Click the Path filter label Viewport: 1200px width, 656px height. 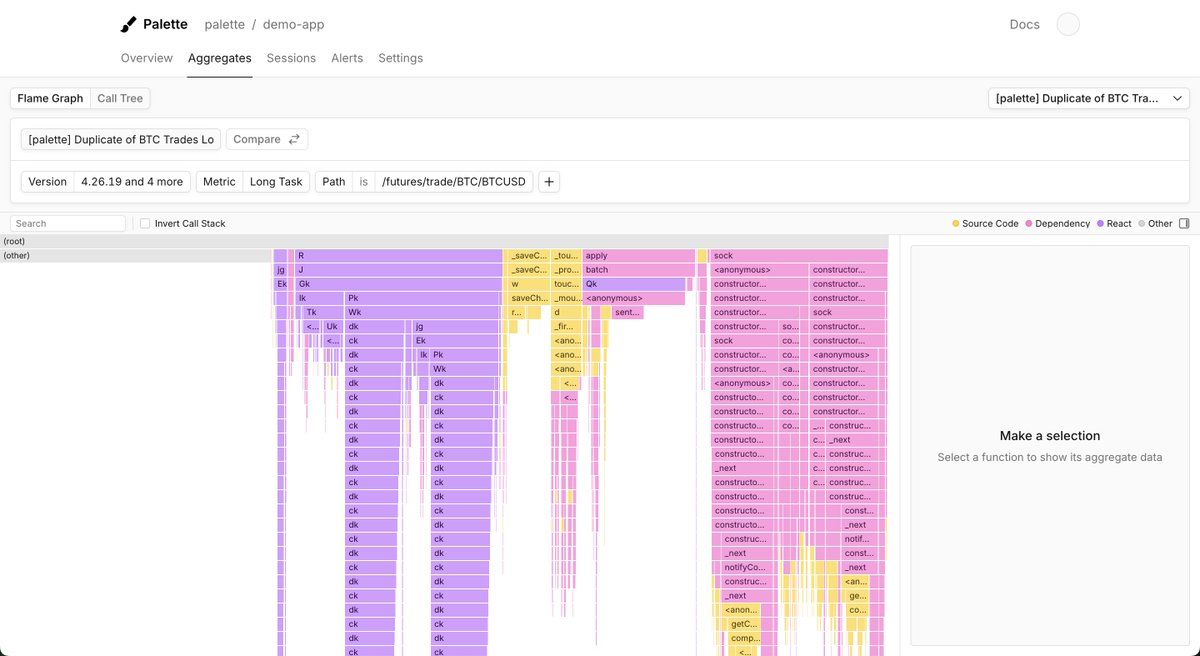point(334,182)
